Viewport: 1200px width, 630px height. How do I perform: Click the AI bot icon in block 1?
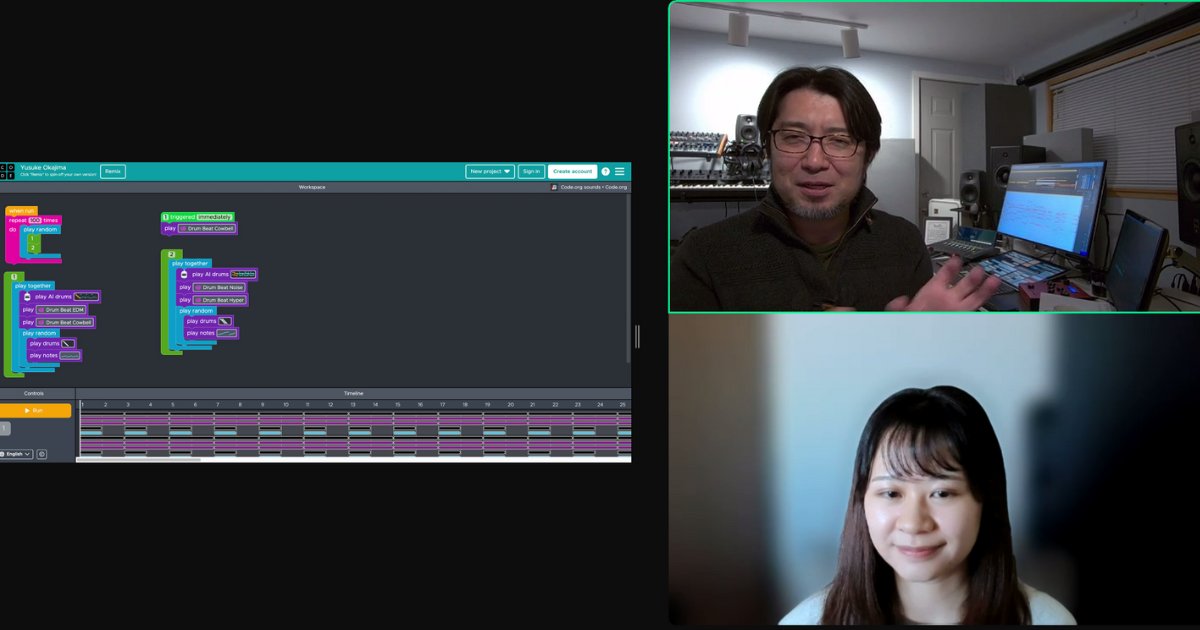pyautogui.click(x=28, y=297)
